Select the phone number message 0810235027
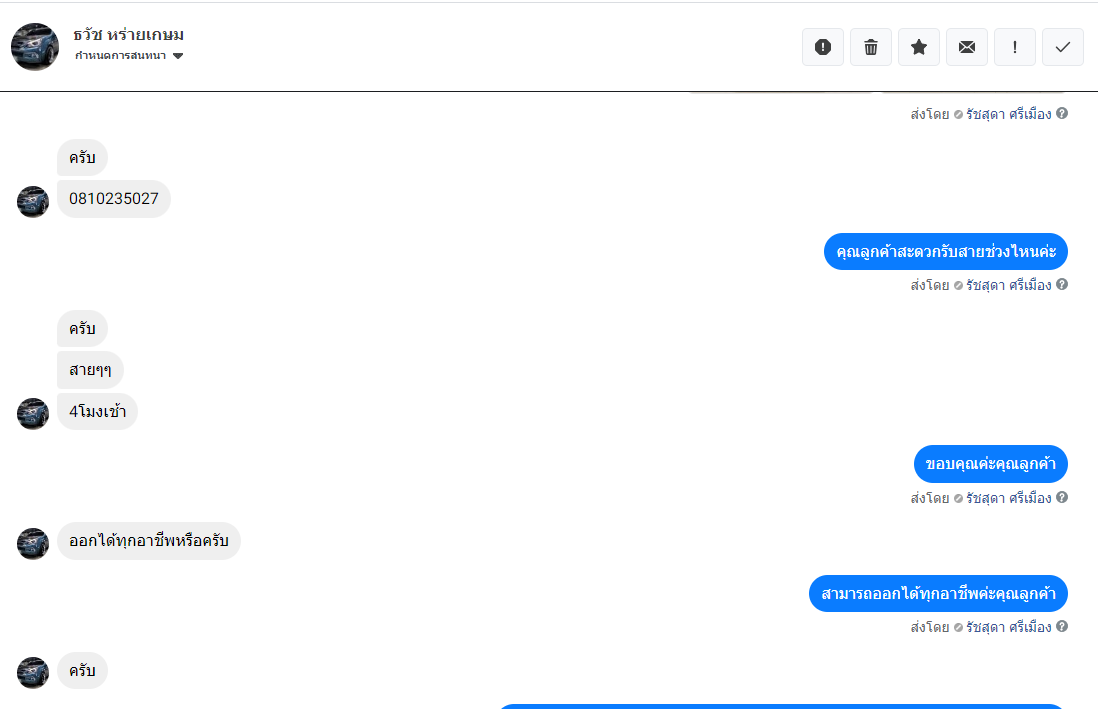Screen dimensions: 1098x720 pyautogui.click(x=114, y=199)
